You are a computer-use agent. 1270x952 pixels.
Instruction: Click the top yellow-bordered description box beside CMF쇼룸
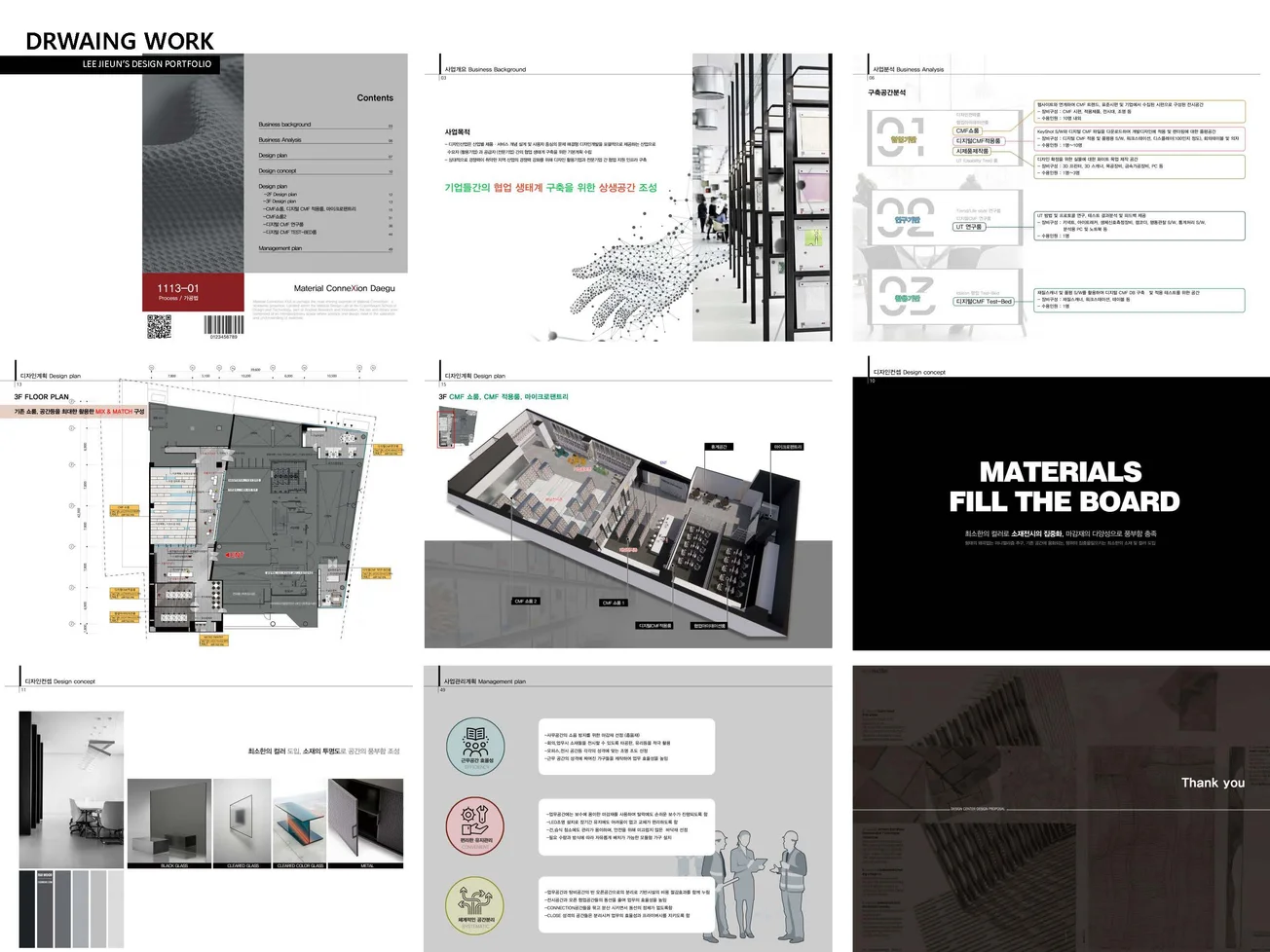[x=1139, y=111]
